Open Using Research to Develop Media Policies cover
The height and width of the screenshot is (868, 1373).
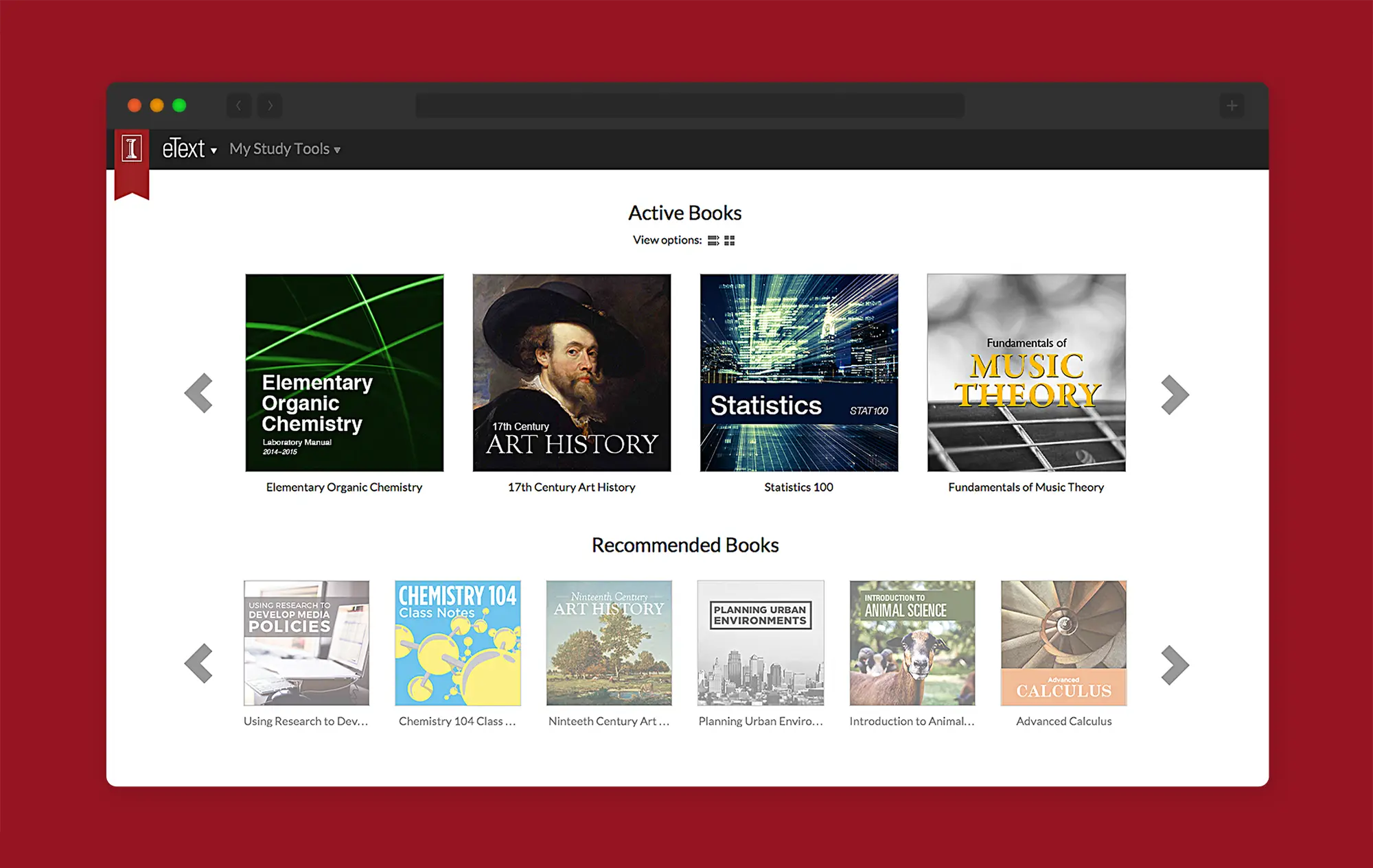306,643
